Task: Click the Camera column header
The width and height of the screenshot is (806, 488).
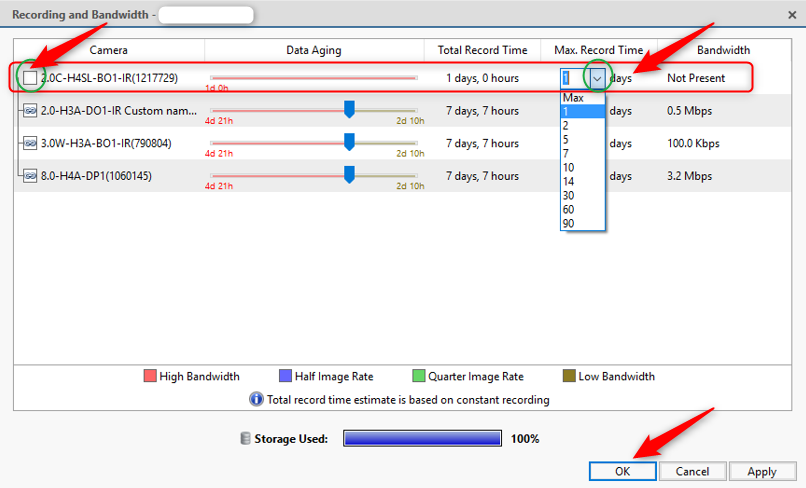Action: 109,50
